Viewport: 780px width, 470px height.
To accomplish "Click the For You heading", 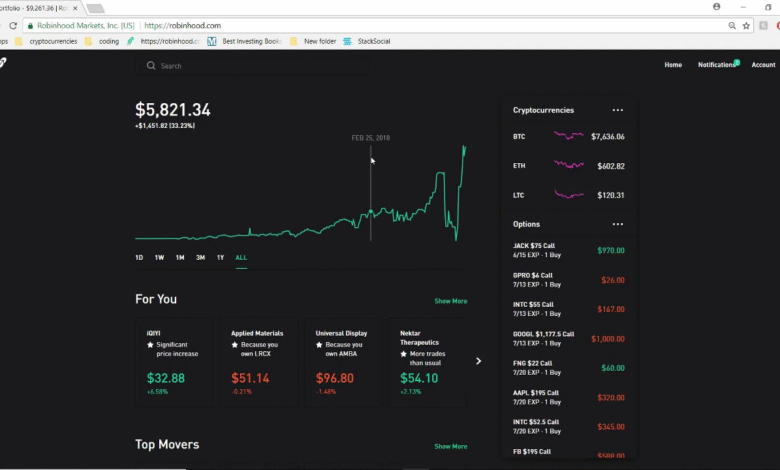I will coord(156,299).
